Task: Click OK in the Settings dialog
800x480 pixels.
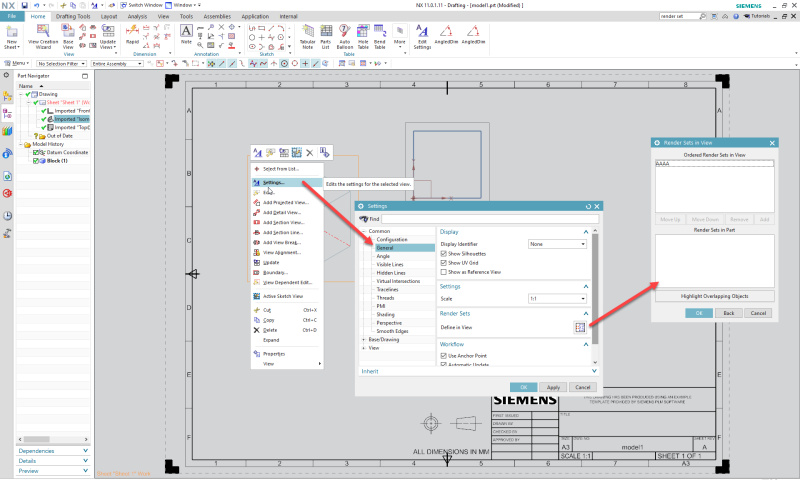Action: (523, 387)
